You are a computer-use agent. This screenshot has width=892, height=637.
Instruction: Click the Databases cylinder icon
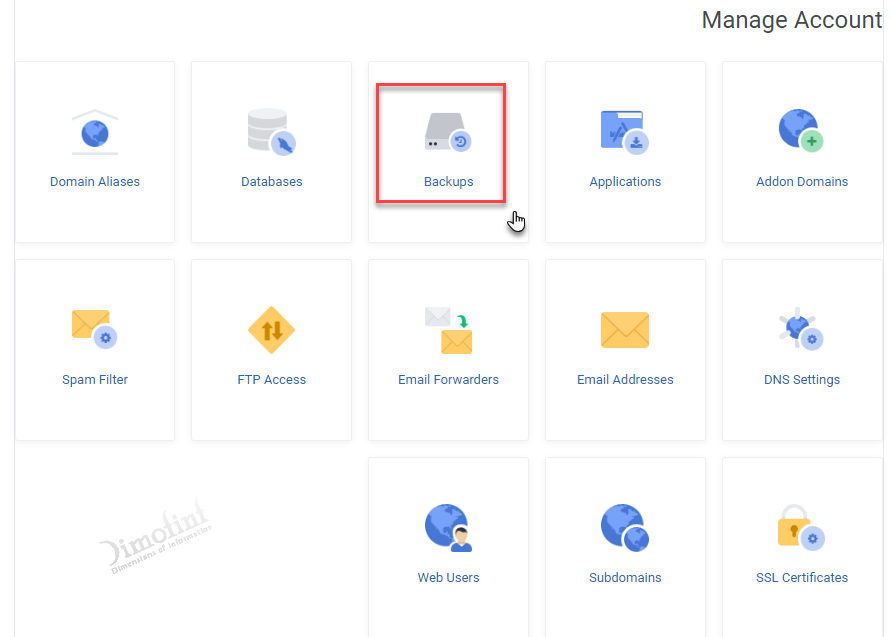click(x=271, y=132)
